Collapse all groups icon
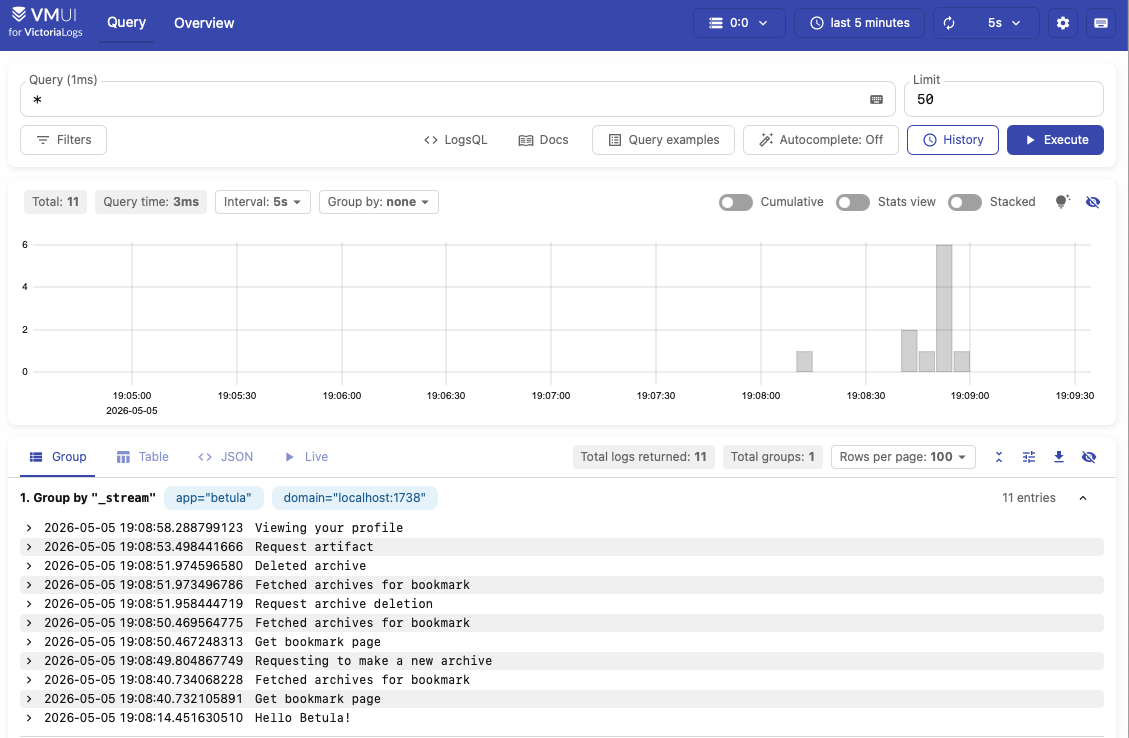1129x738 pixels. 999,457
